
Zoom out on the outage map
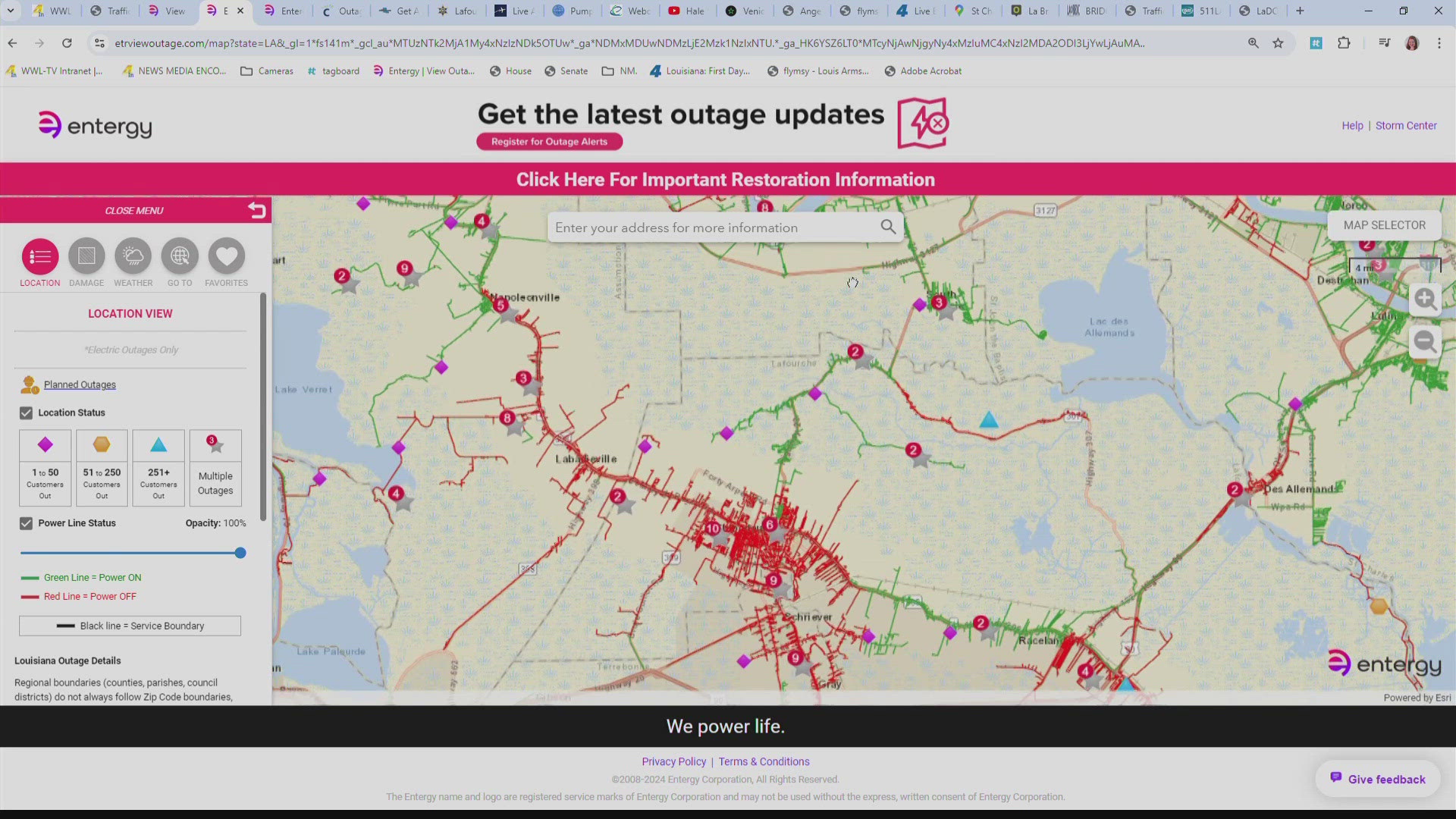pos(1425,342)
